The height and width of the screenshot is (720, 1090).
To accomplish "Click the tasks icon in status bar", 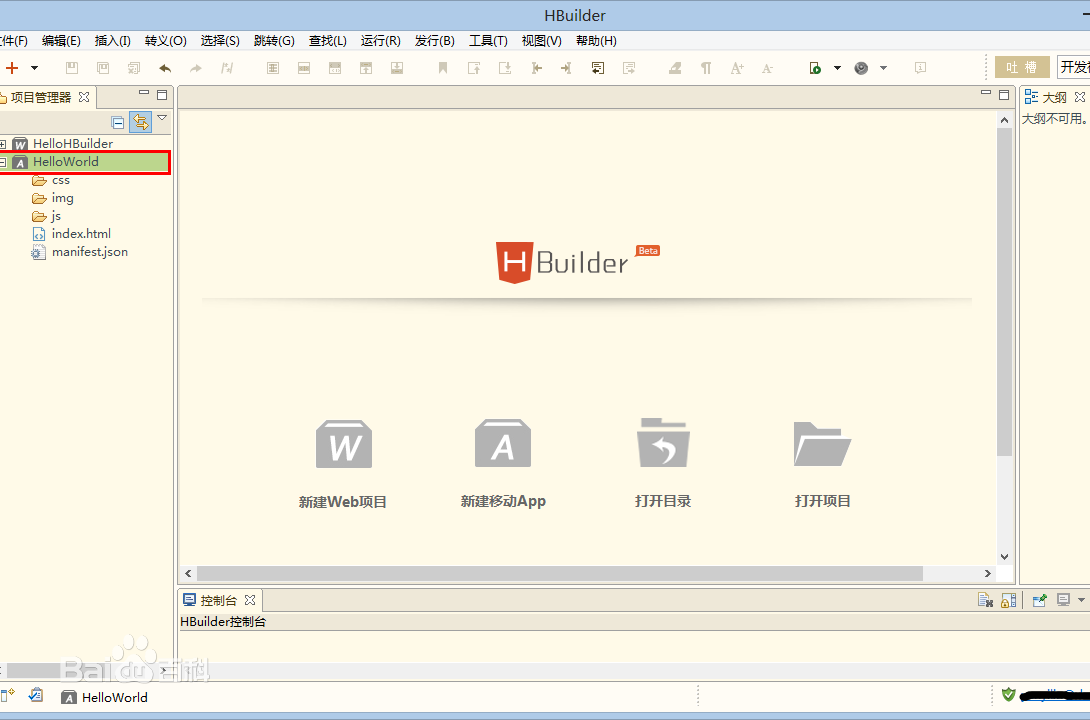I will 36,695.
